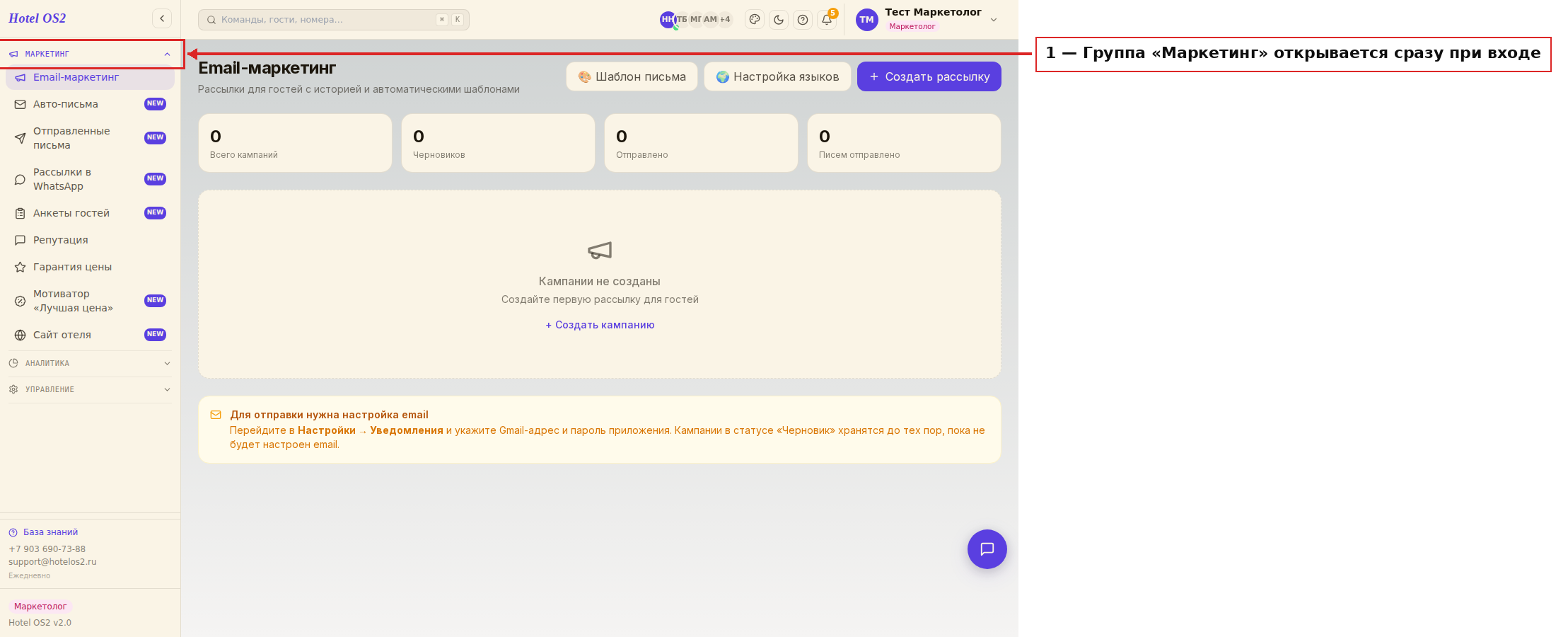The image size is (1568, 637).
Task: Click the megaphone icon beside Email-маркетинг item
Action: click(21, 78)
